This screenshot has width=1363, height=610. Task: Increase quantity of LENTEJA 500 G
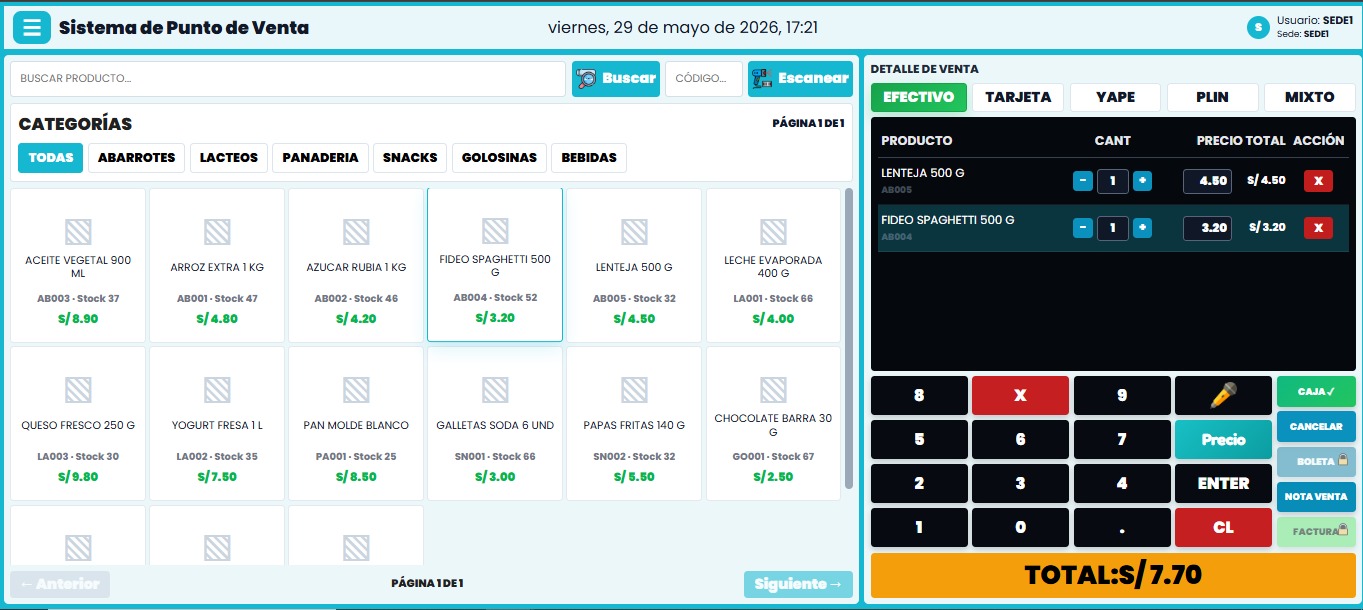[1142, 181]
